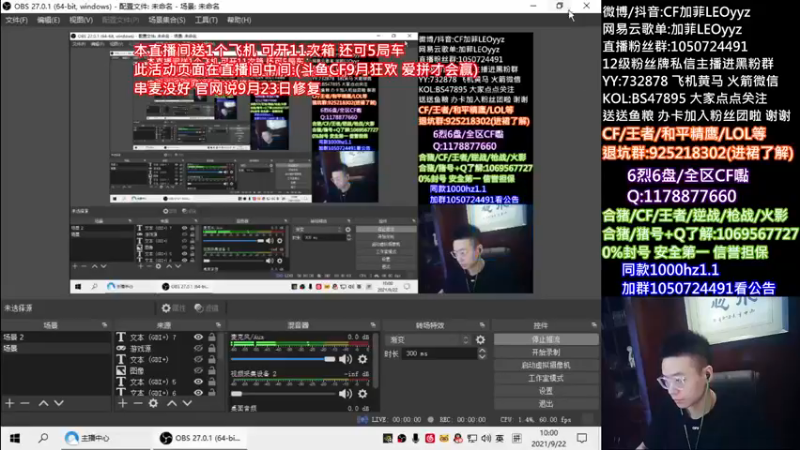The height and width of the screenshot is (450, 800).
Task: Select the 图像 source row
Action: point(164,371)
